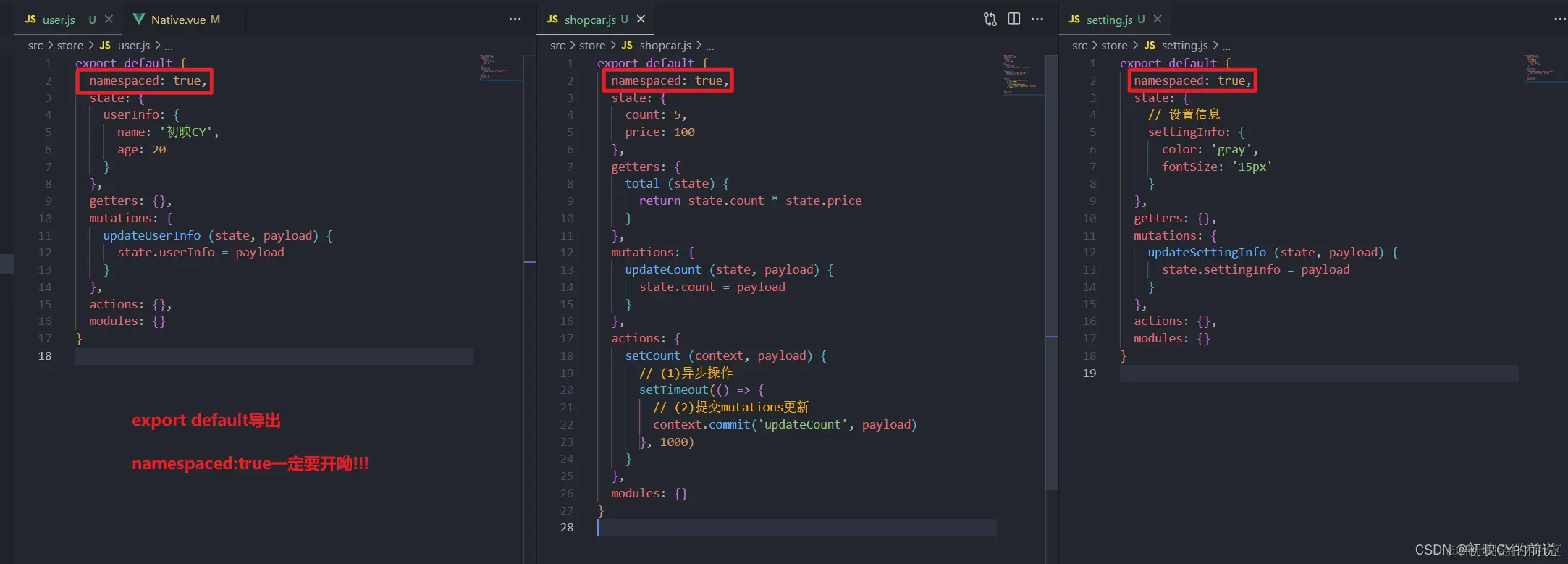
Task: Click '// 设置信息' comment in setting.js
Action: coord(1184,114)
